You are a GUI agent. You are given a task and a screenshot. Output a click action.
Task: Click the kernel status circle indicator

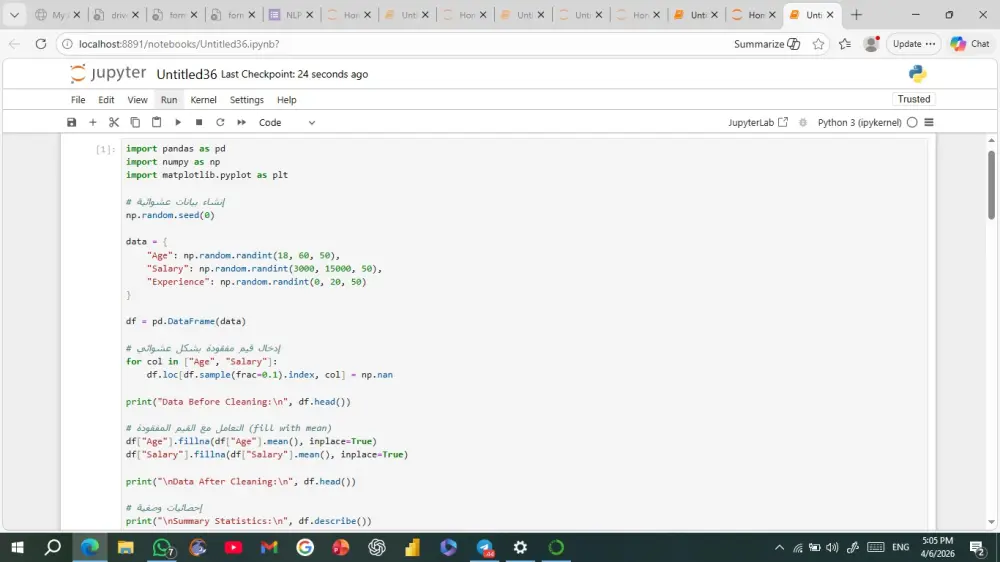tap(912, 122)
